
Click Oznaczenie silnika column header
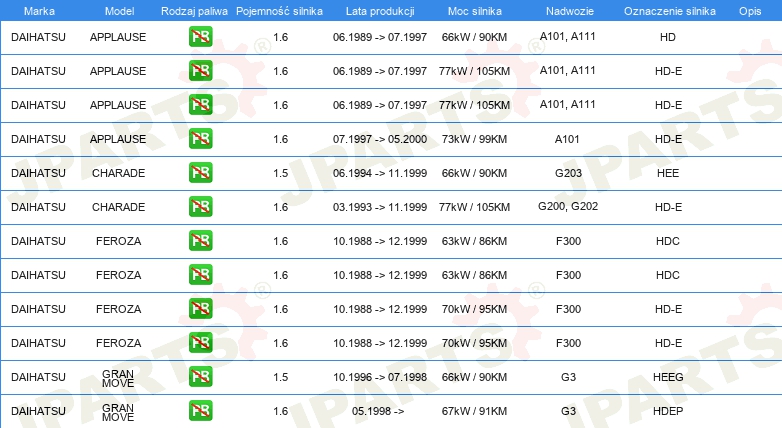pyautogui.click(x=670, y=11)
